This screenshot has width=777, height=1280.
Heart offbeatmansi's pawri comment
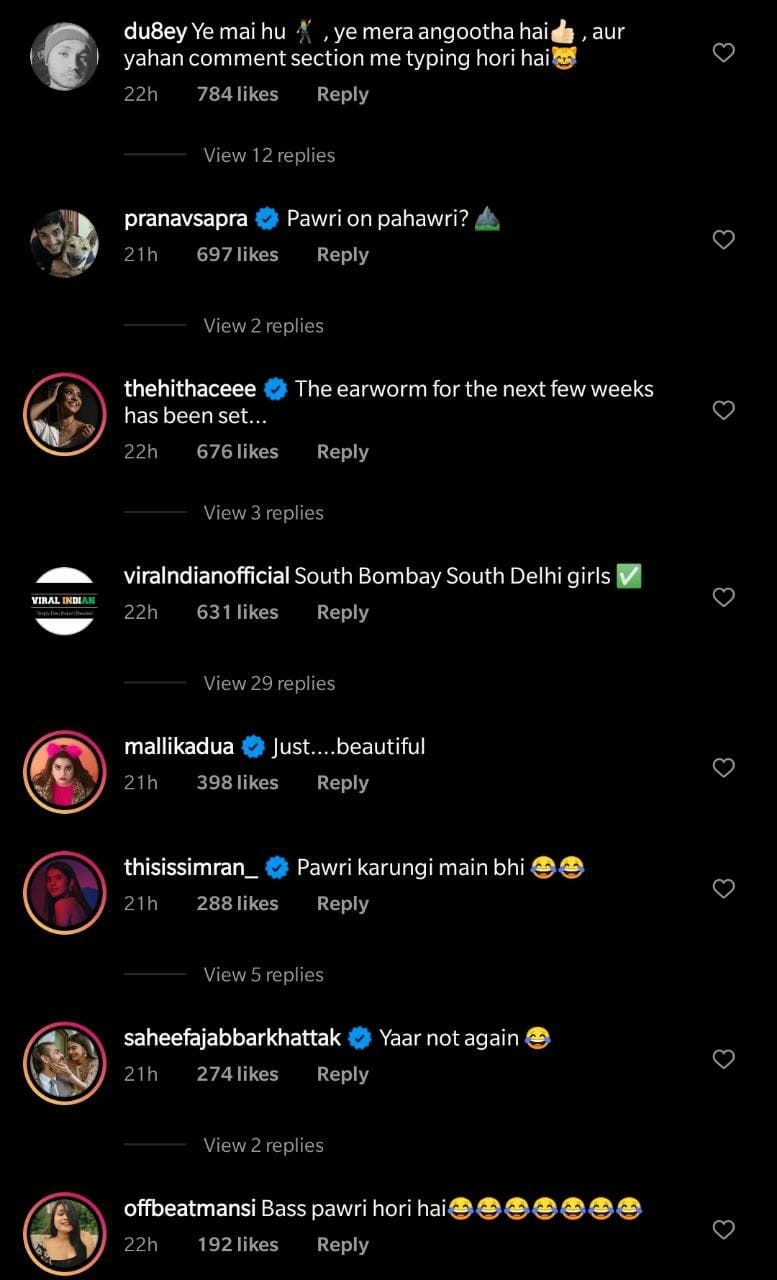point(723,1230)
